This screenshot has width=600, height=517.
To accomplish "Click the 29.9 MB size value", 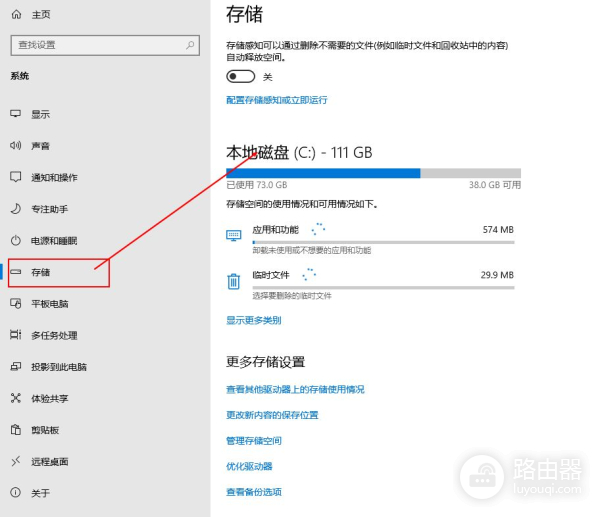I will point(497,275).
